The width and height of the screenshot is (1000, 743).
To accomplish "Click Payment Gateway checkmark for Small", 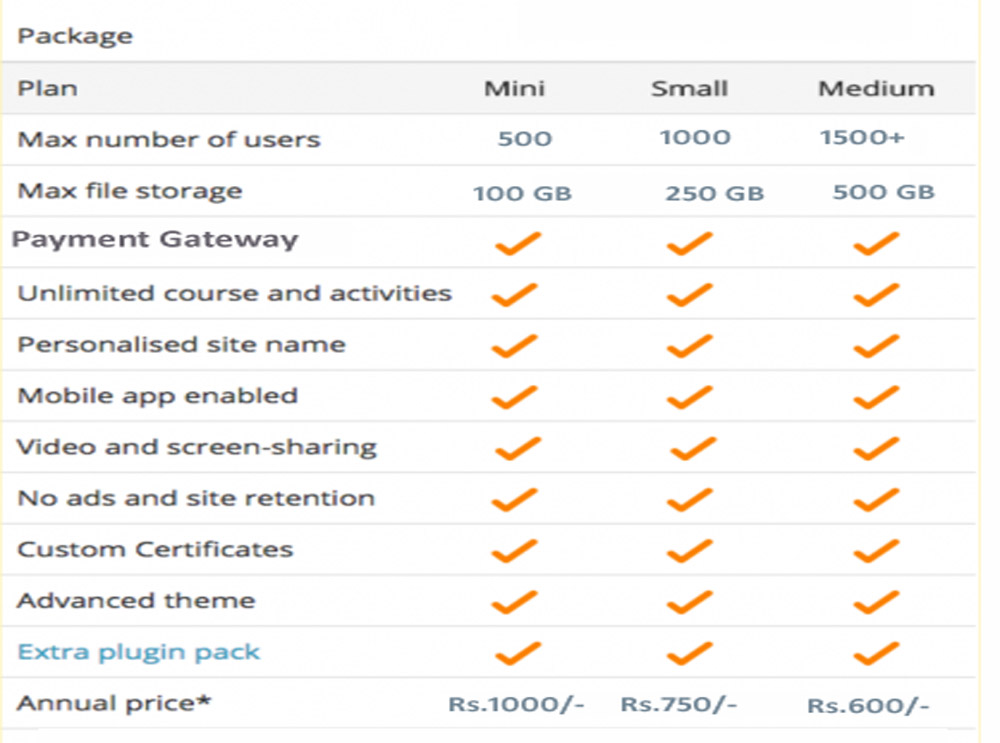I will (x=689, y=244).
